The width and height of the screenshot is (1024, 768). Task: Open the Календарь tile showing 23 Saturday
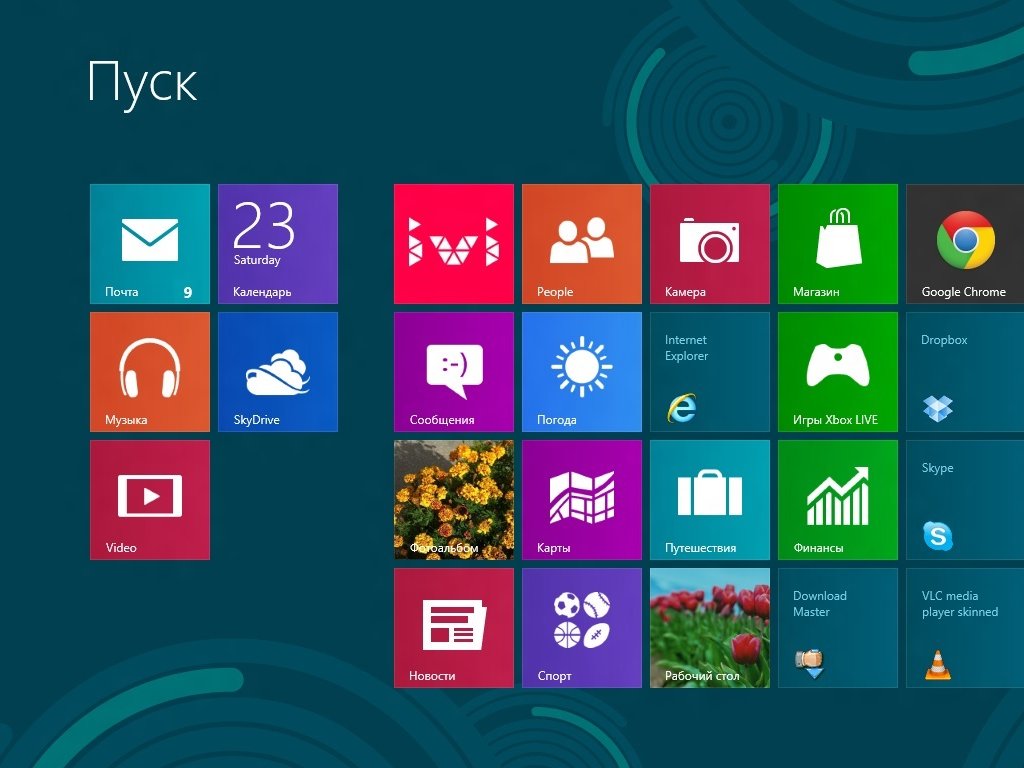(278, 244)
